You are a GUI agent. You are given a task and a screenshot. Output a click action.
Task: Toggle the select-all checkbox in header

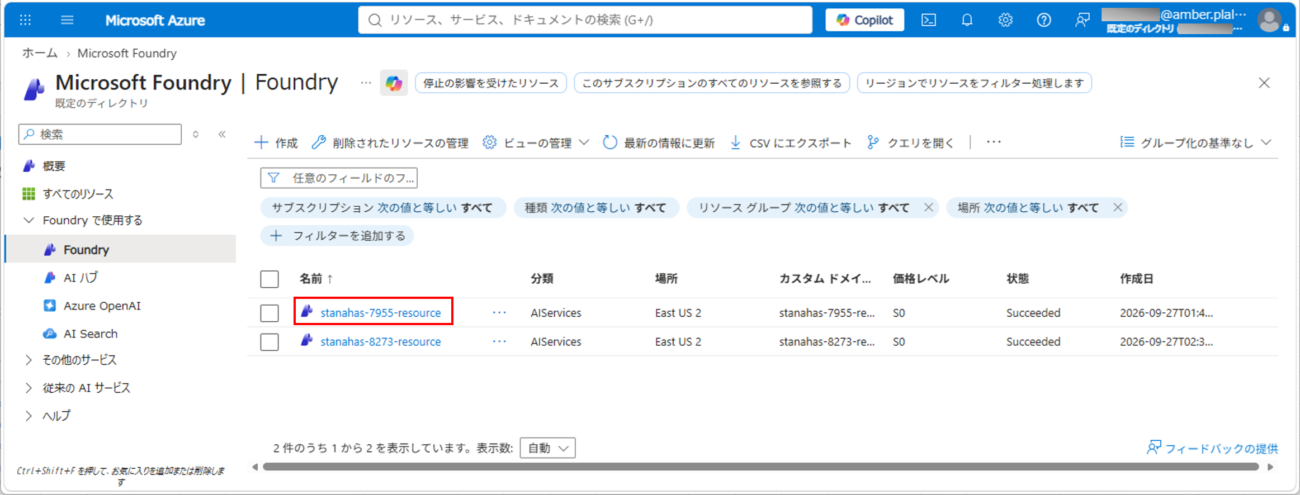click(269, 279)
